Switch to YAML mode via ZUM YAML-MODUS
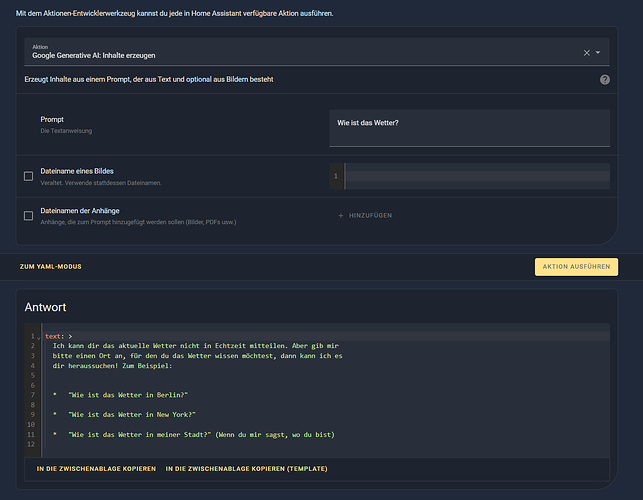 50,267
